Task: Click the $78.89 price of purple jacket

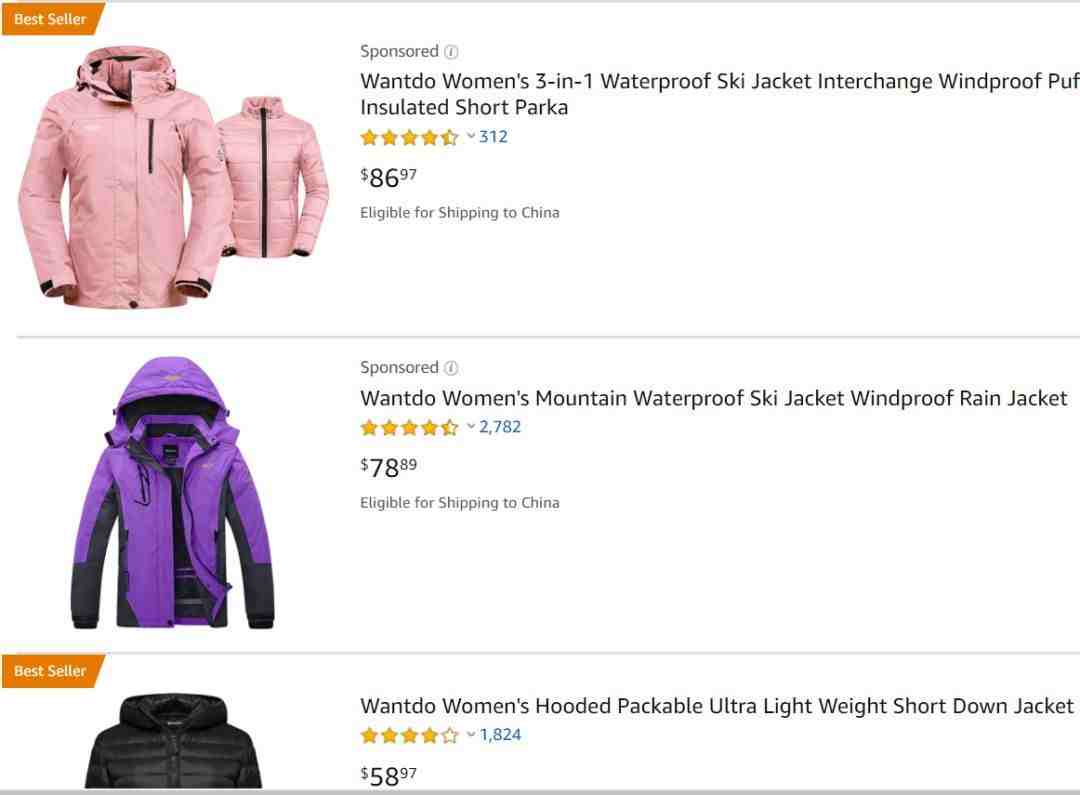Action: pos(388,467)
